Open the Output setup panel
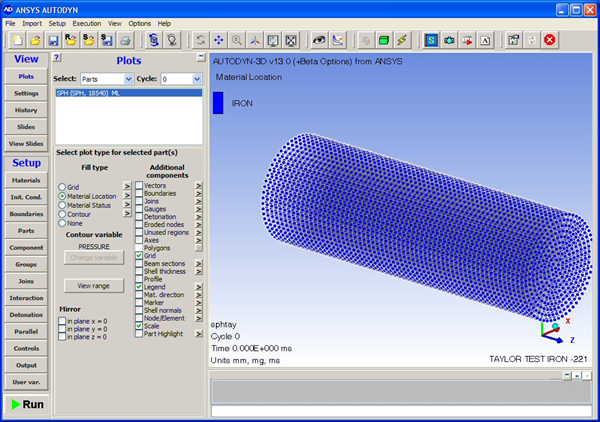Viewport: 600px width, 422px height. click(x=26, y=365)
